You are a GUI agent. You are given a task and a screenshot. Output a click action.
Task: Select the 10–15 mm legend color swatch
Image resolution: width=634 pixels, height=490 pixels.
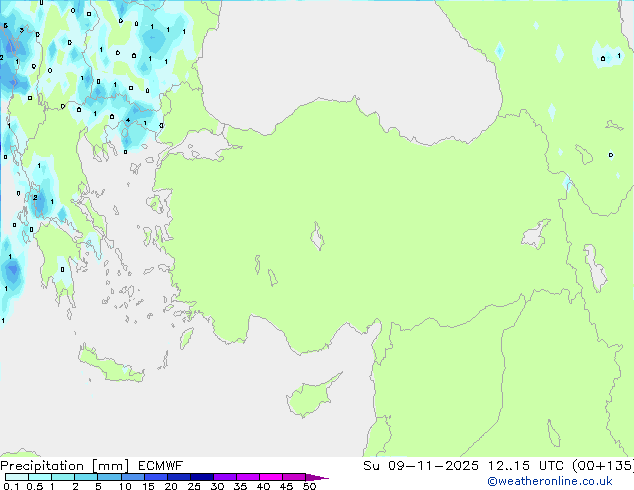click(x=133, y=477)
